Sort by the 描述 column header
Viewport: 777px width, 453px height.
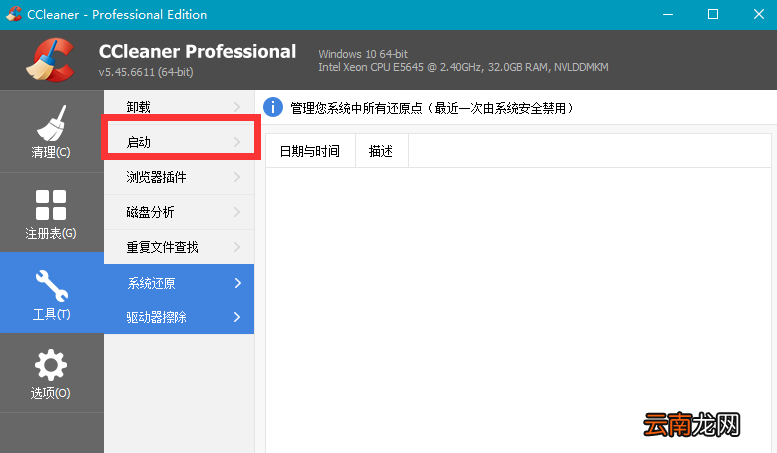(x=382, y=151)
